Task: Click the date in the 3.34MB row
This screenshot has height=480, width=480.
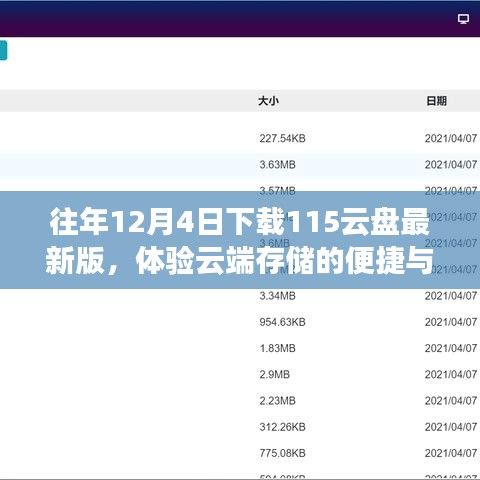Action: pos(451,296)
